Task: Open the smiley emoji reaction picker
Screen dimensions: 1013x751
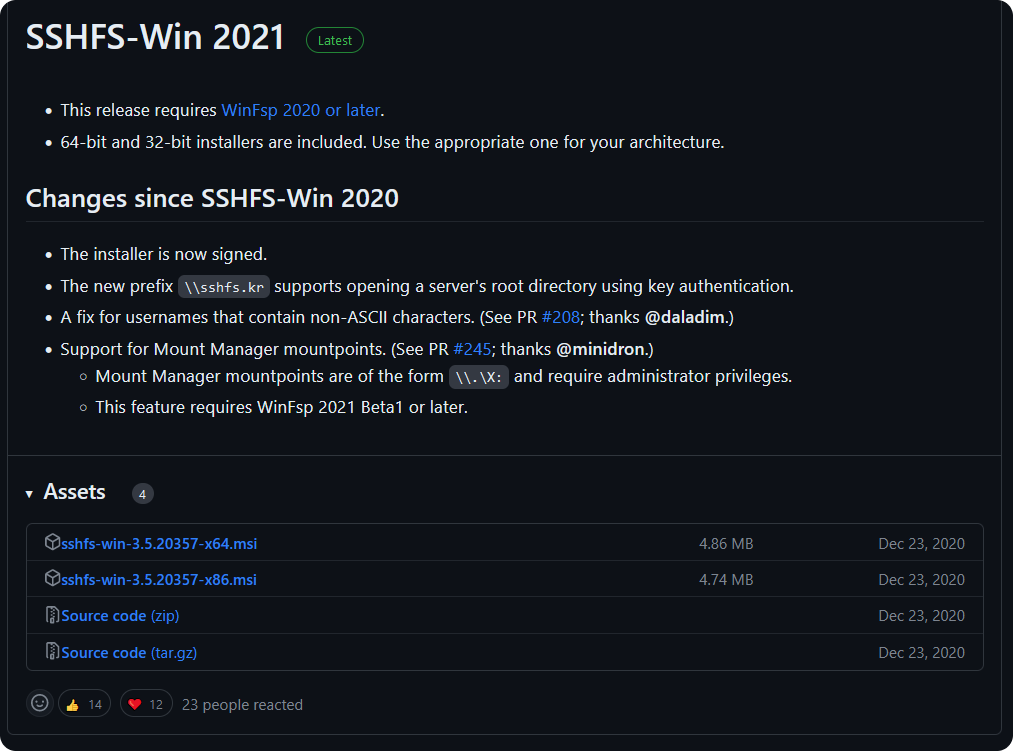Action: click(x=40, y=704)
